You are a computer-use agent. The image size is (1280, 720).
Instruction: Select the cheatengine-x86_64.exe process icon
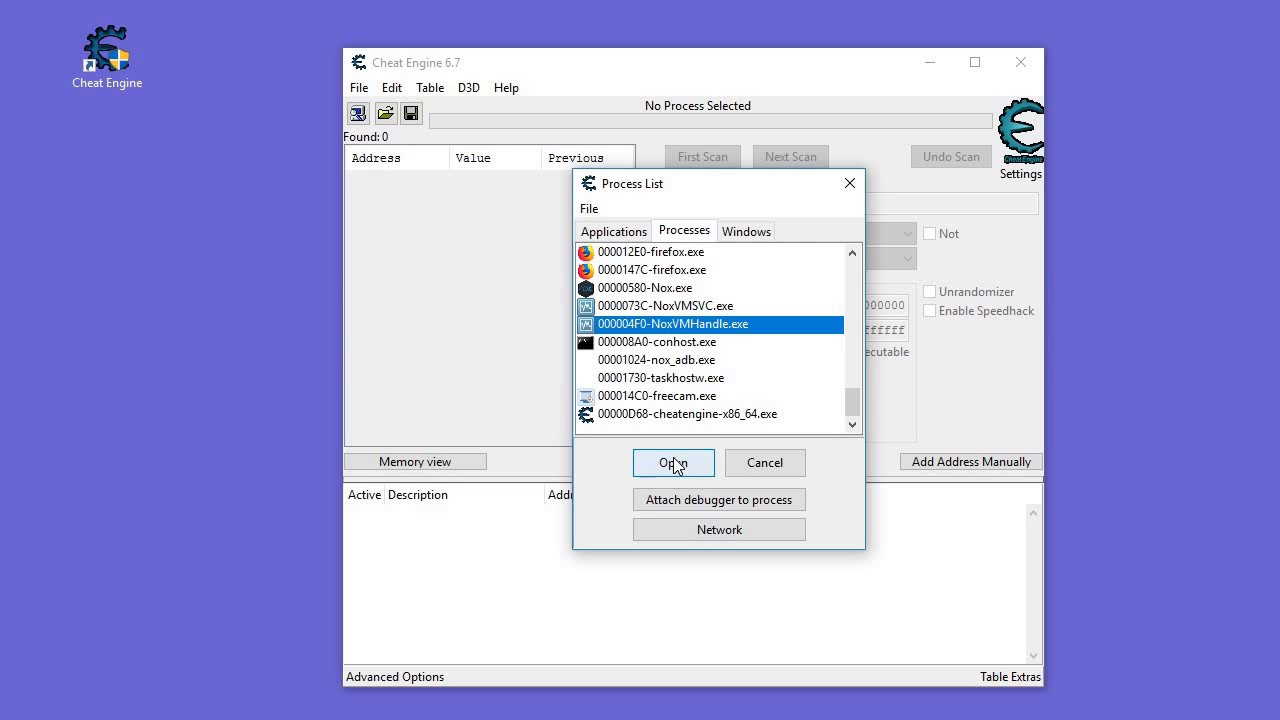586,414
